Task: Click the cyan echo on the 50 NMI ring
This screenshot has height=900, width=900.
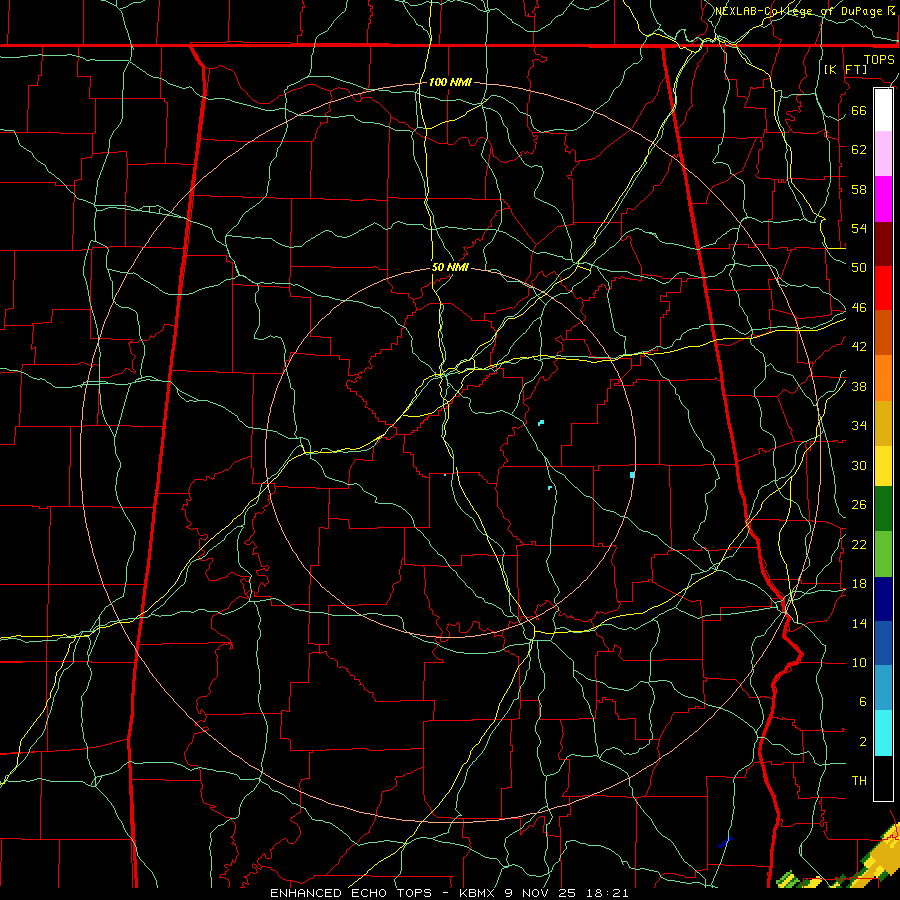Action: tap(632, 475)
